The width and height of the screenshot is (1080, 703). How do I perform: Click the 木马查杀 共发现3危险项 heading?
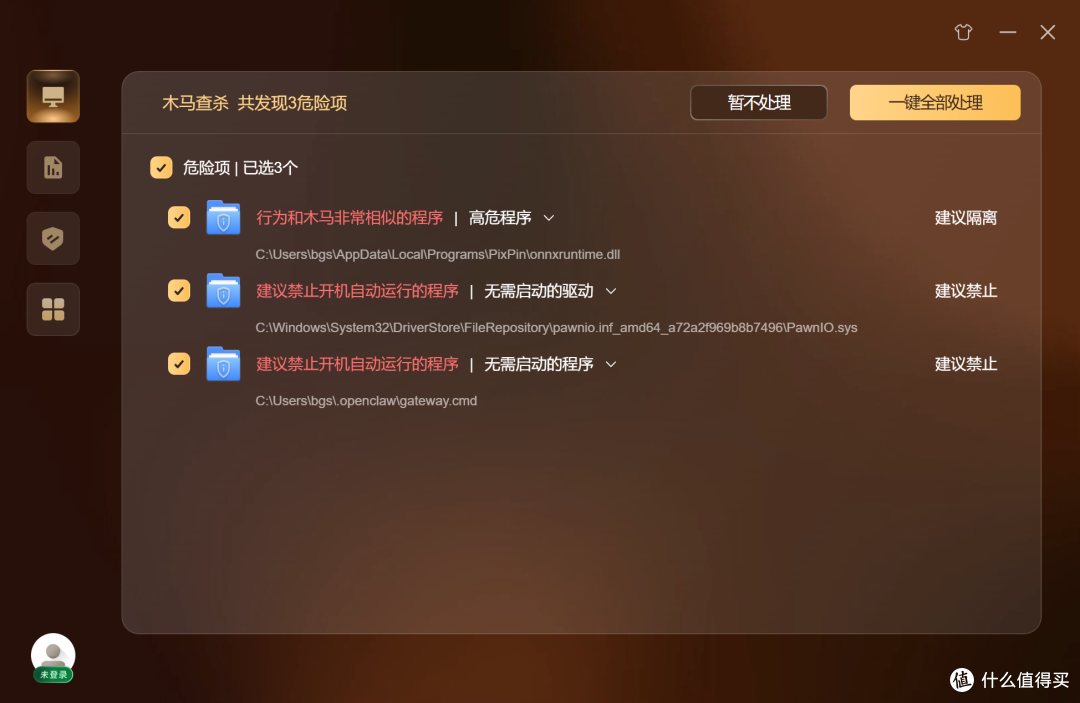tap(254, 103)
